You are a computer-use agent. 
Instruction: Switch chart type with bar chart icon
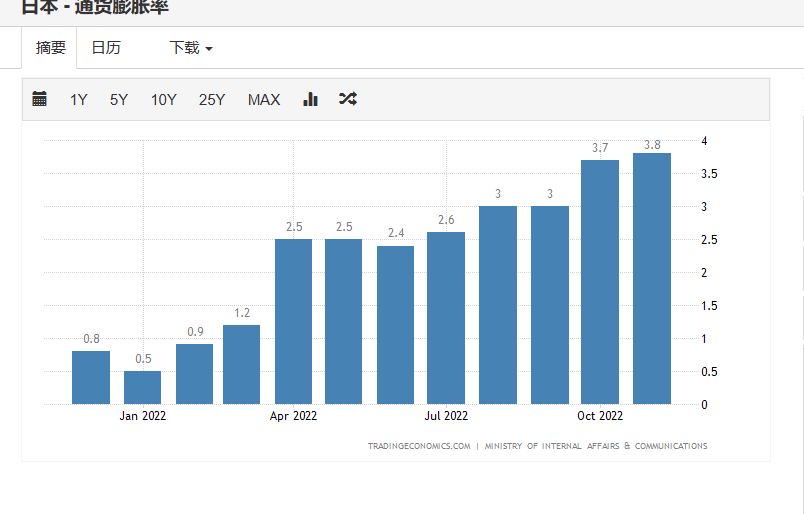pos(310,99)
